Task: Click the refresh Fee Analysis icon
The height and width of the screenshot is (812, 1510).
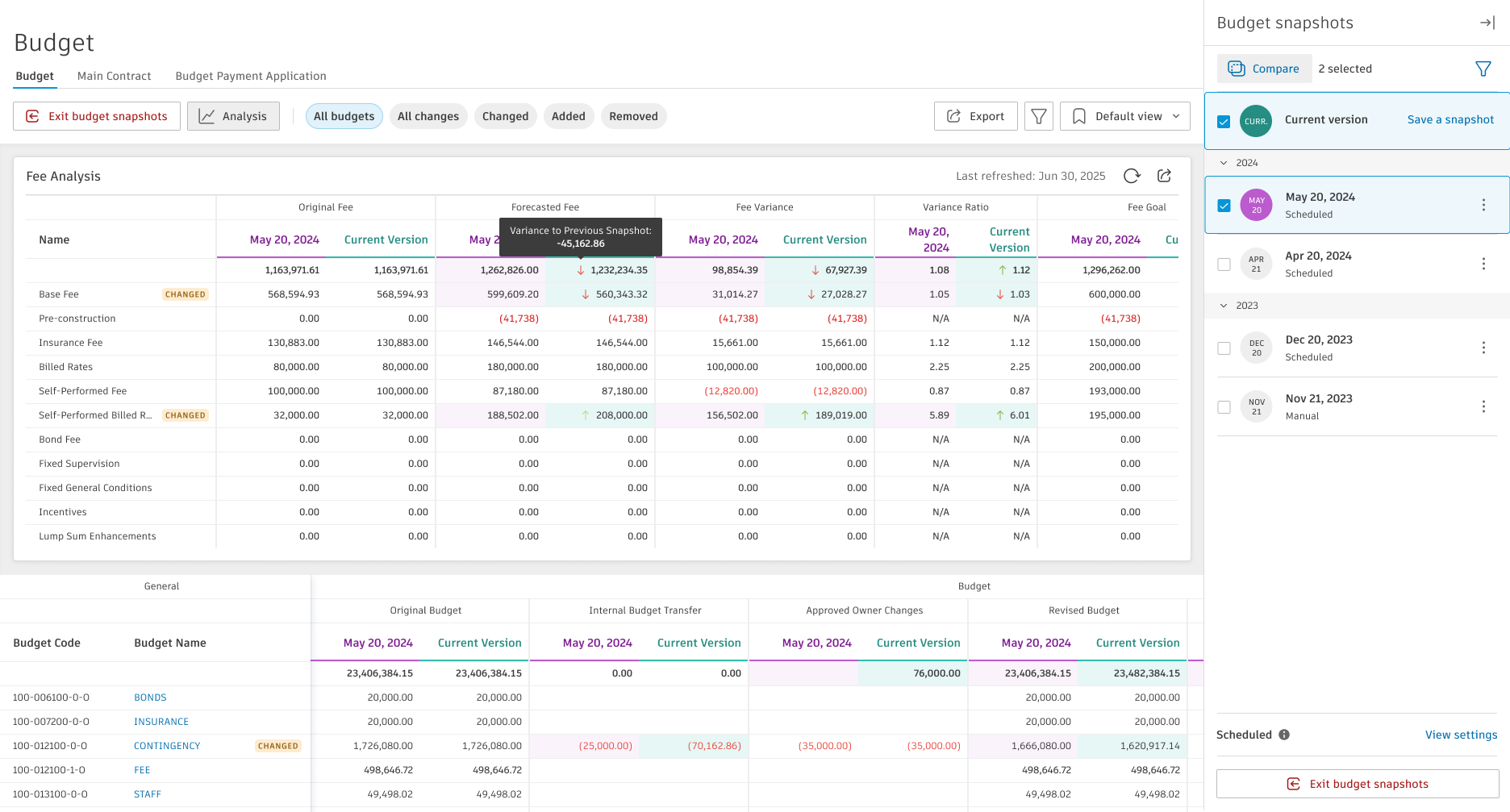Action: (1132, 176)
